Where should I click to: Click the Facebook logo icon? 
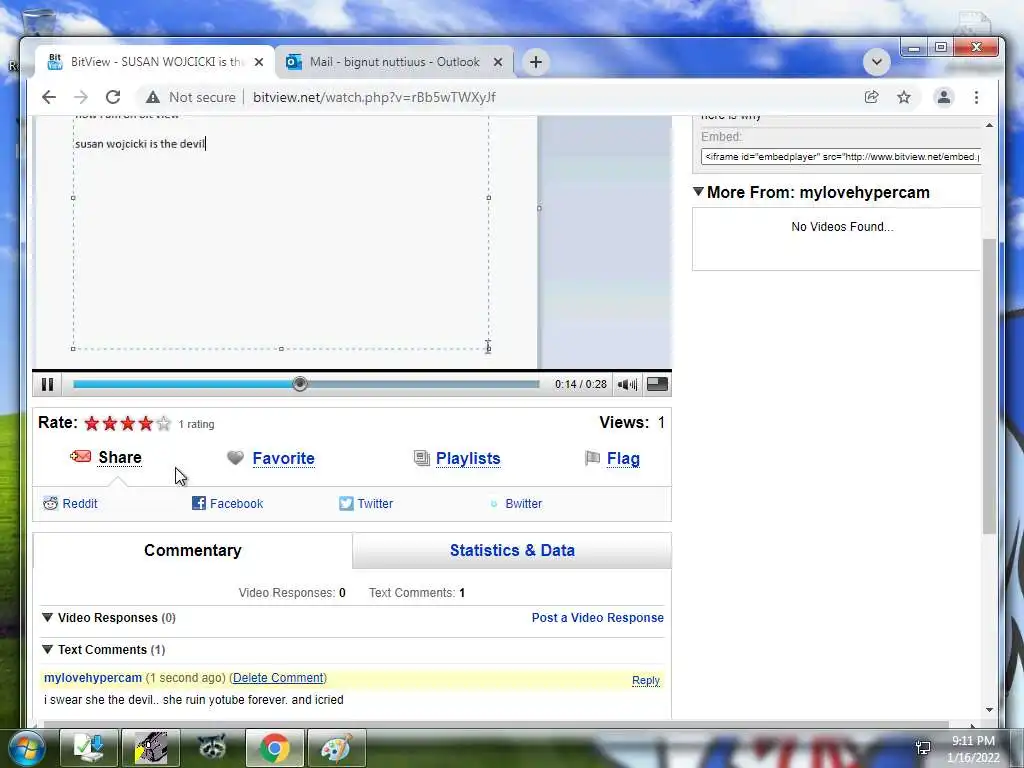(199, 503)
